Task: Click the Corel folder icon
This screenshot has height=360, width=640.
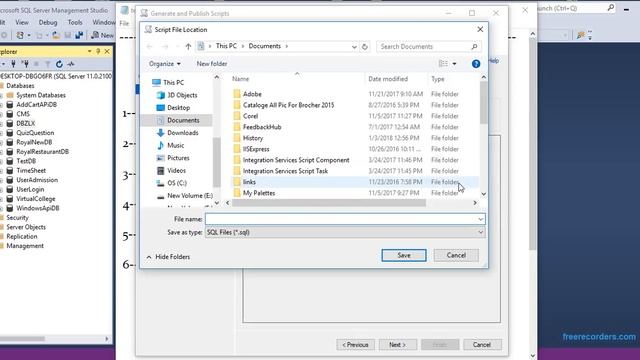Action: coord(237,116)
